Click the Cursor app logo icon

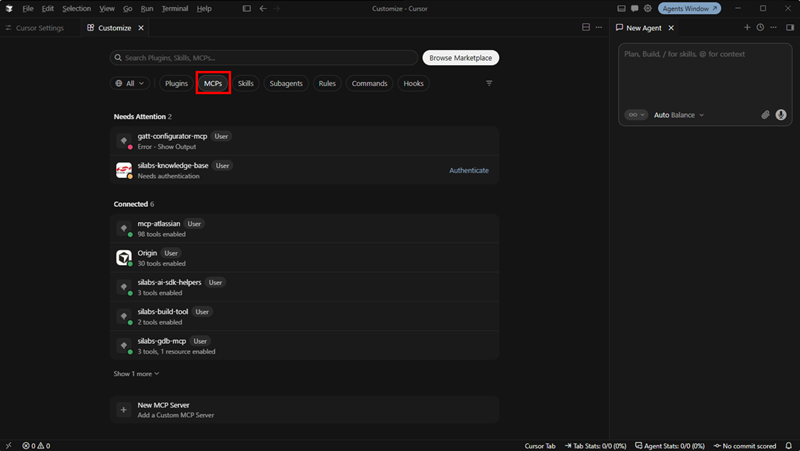coord(9,8)
